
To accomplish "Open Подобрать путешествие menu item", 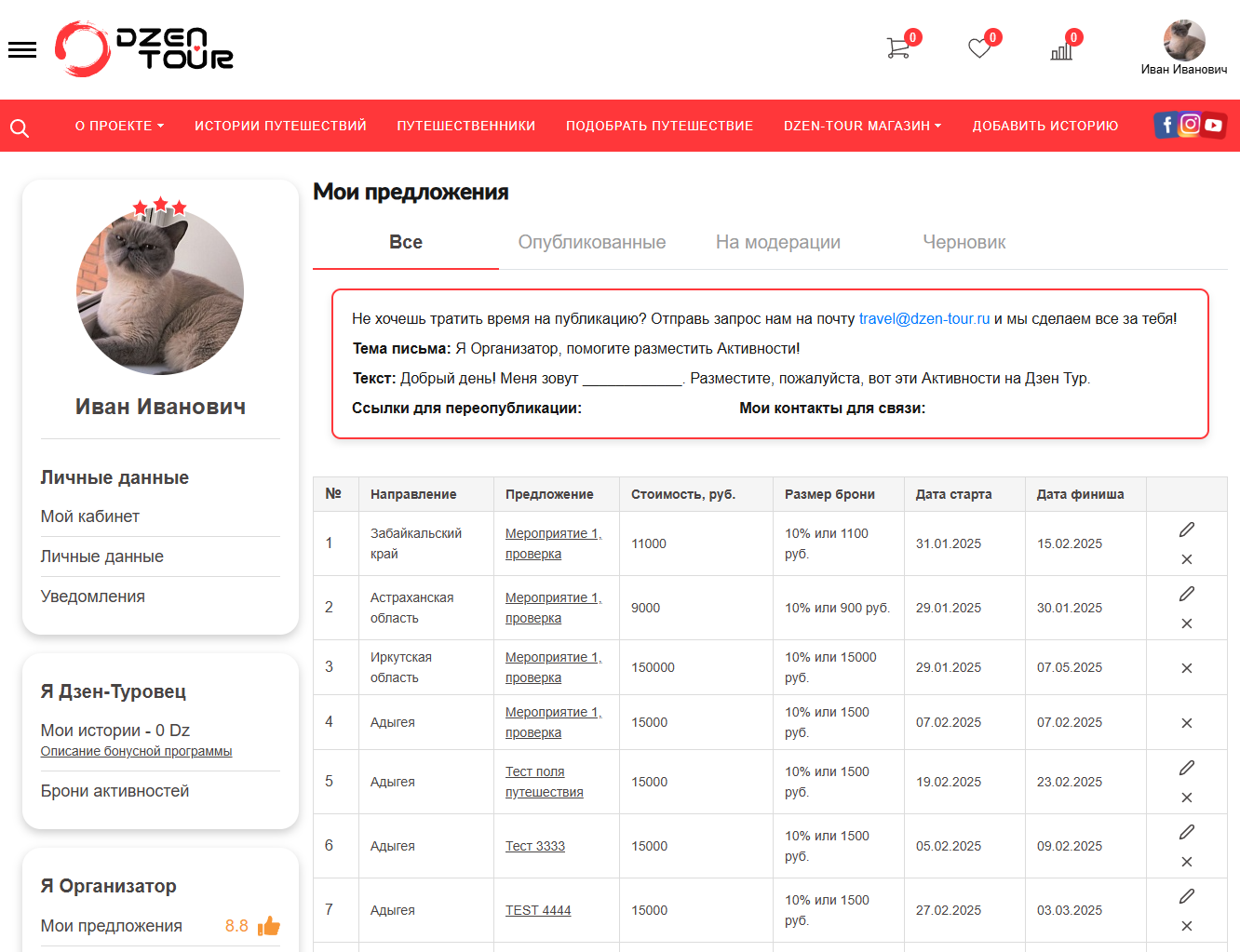I will click(659, 126).
